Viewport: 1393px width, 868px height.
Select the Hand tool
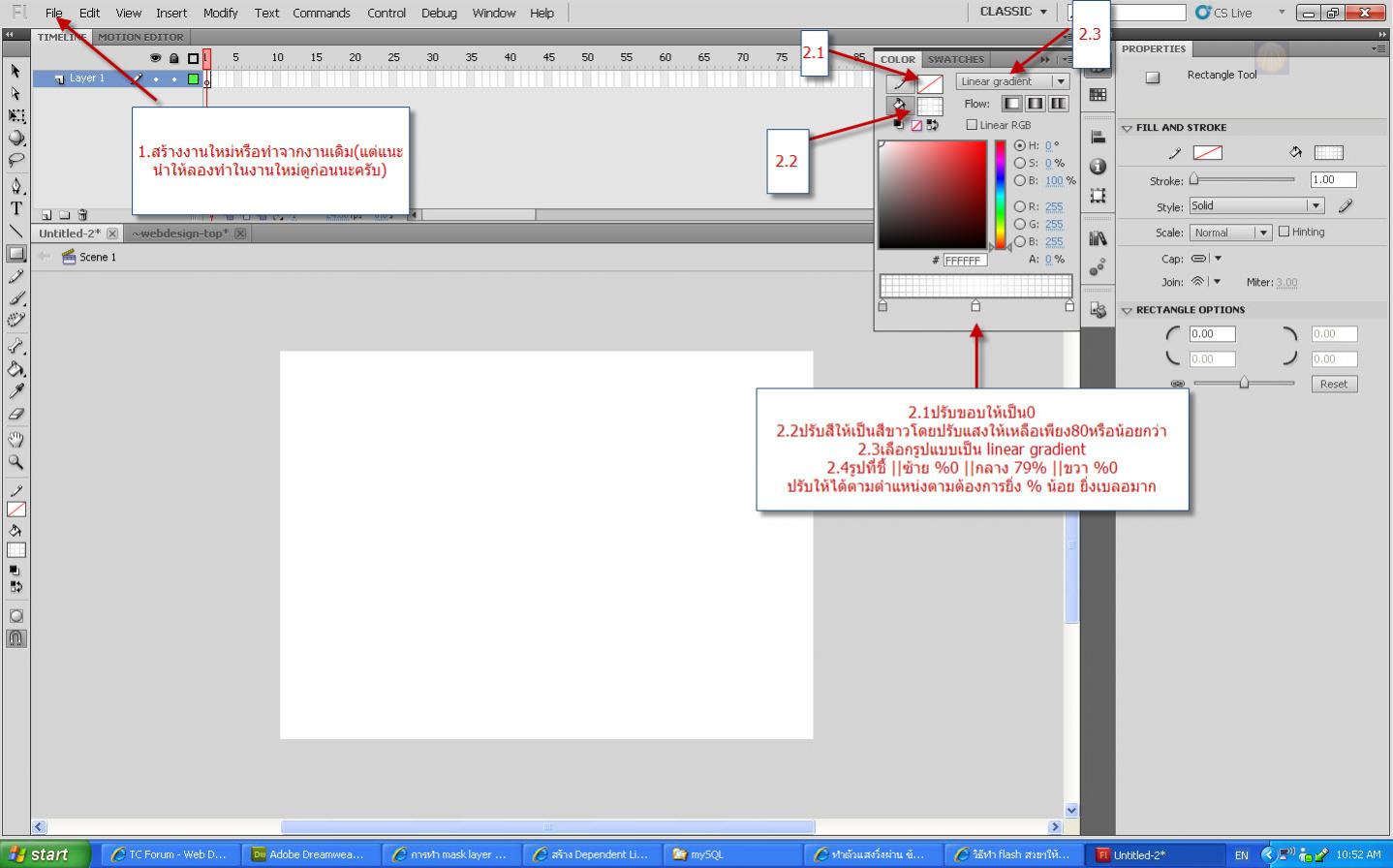click(15, 439)
